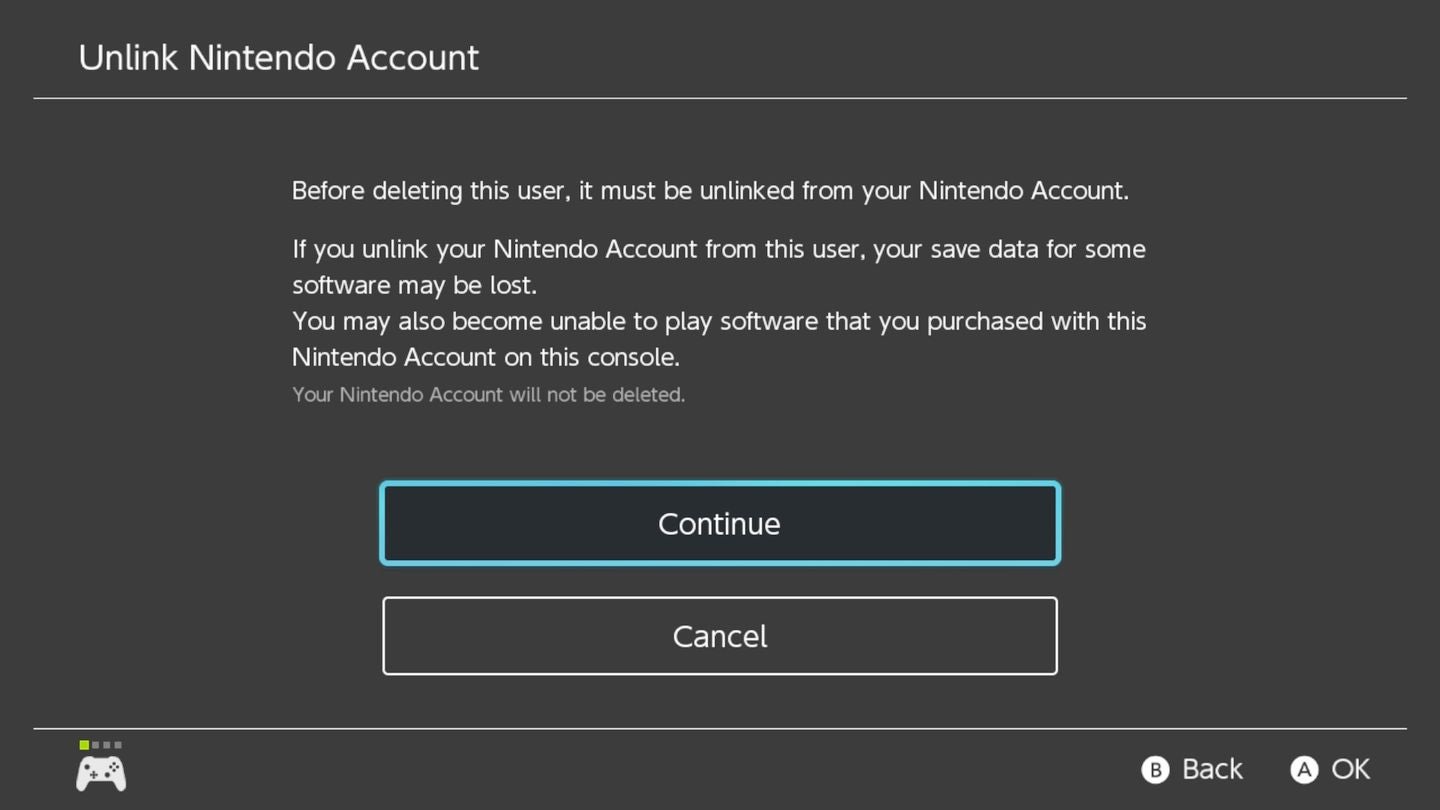Click the circled A glyph beside OK
This screenshot has width=1440, height=810.
(1304, 769)
